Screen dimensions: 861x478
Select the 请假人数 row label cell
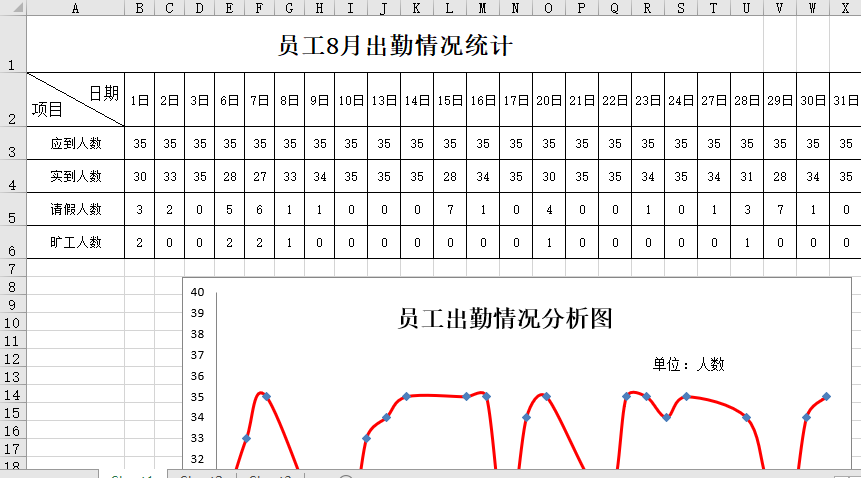75,209
